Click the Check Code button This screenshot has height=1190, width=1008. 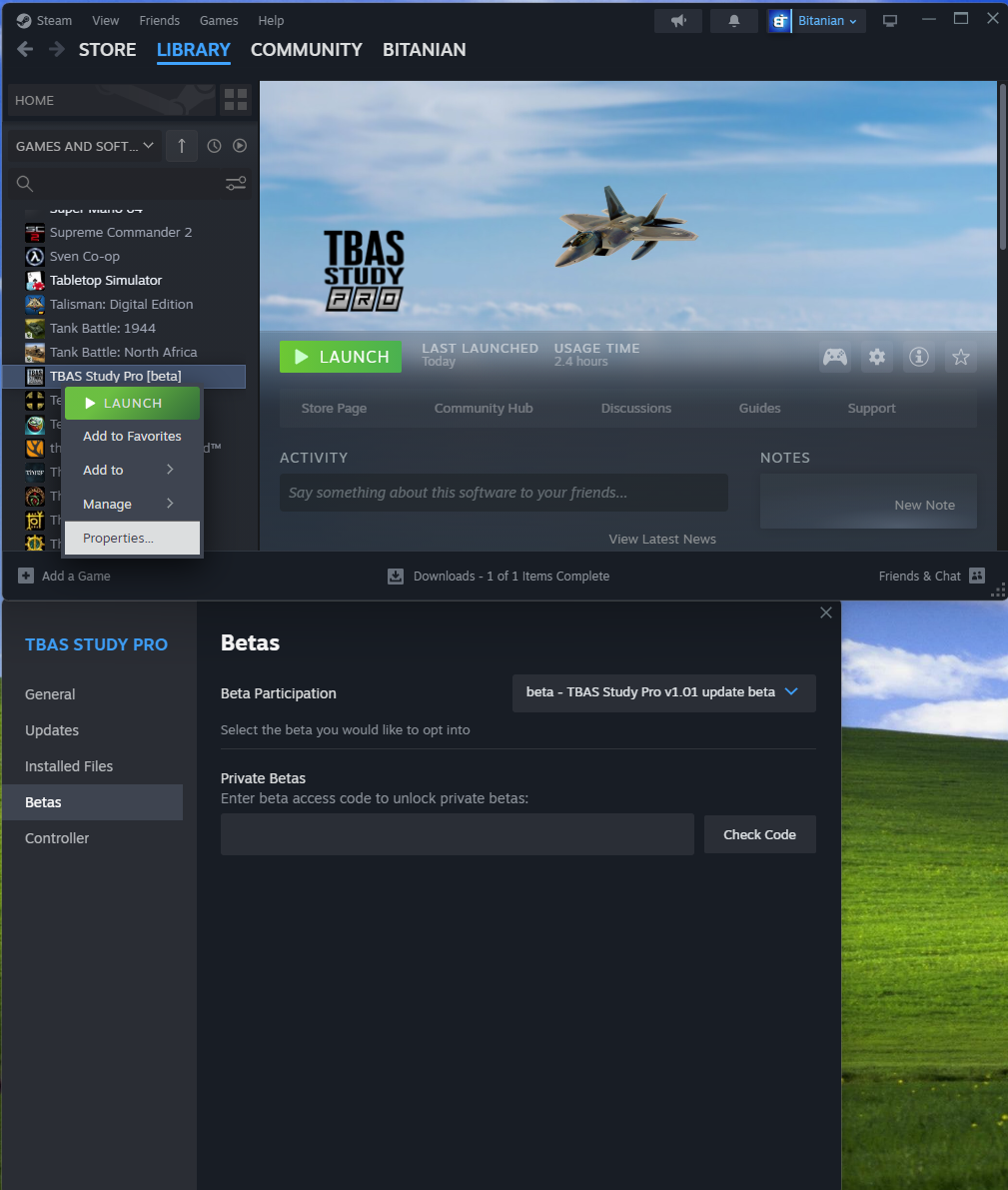[759, 834]
